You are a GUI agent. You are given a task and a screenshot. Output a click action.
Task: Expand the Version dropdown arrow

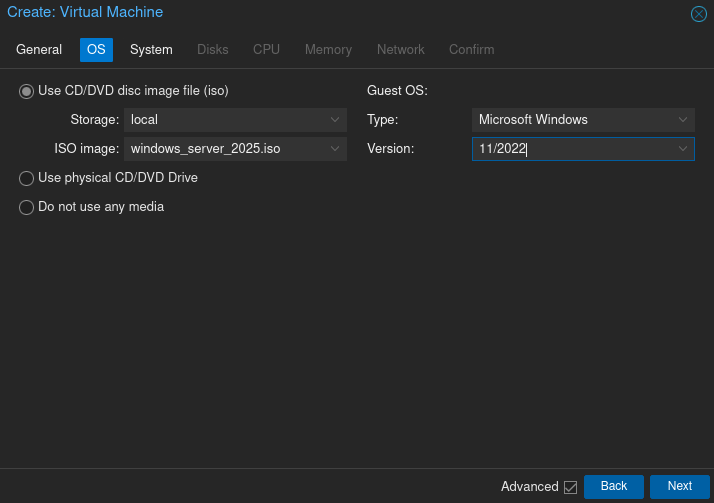683,149
